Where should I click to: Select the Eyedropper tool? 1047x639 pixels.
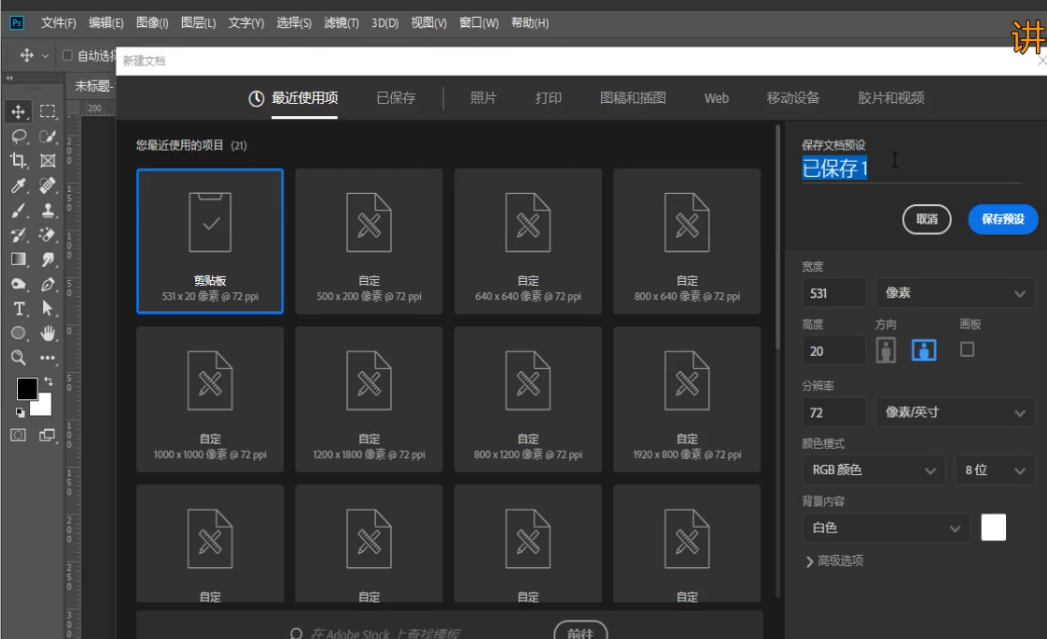pyautogui.click(x=19, y=186)
